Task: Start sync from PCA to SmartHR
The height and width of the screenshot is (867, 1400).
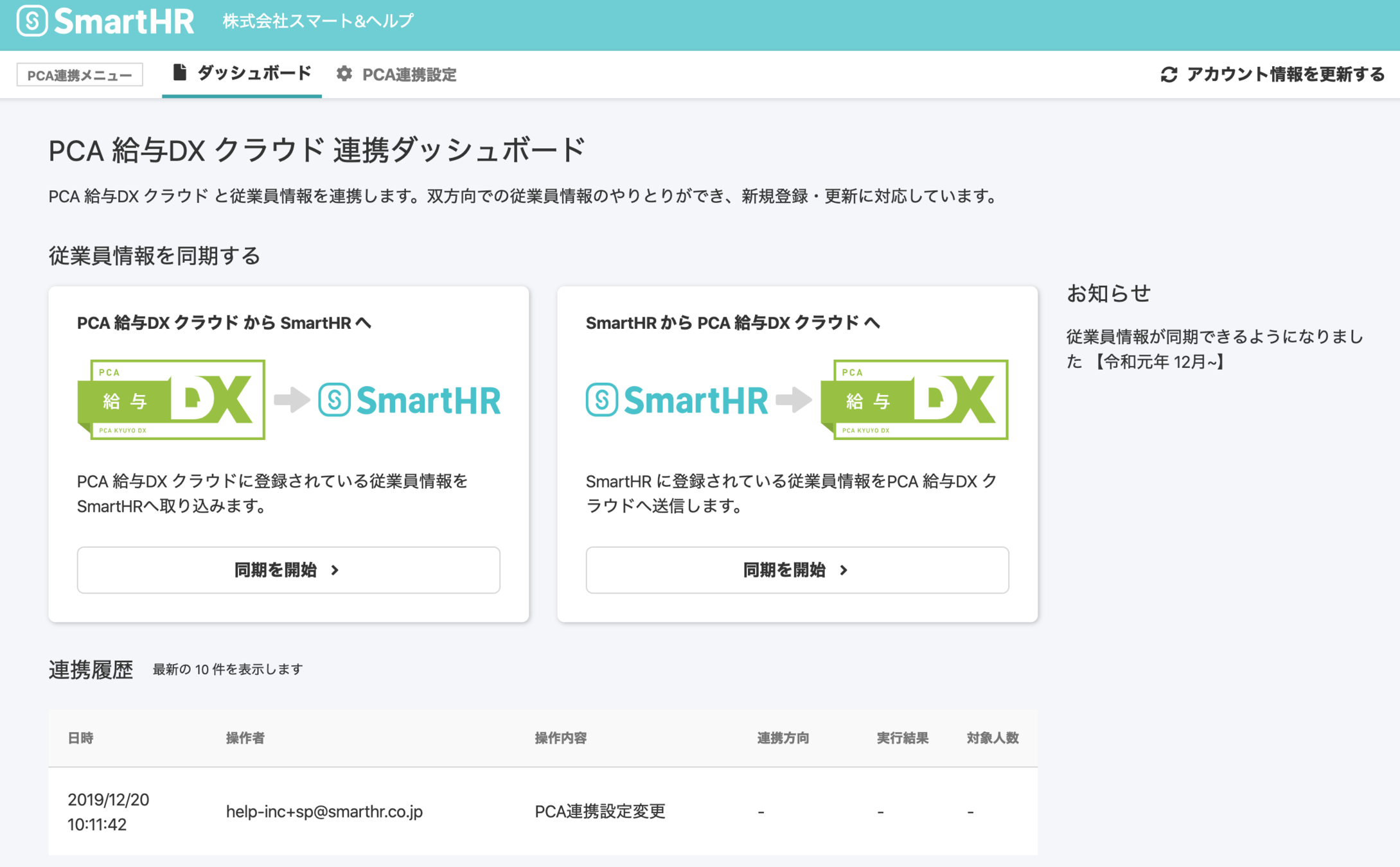Action: (x=288, y=570)
